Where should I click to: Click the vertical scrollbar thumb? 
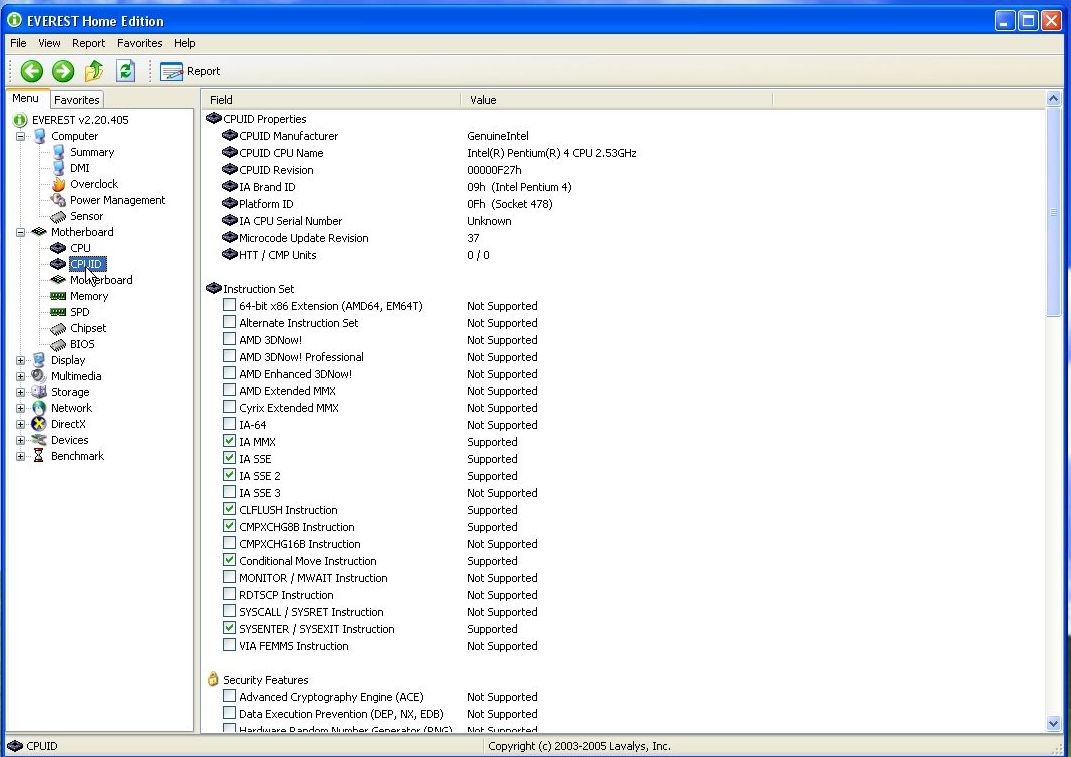(1053, 212)
